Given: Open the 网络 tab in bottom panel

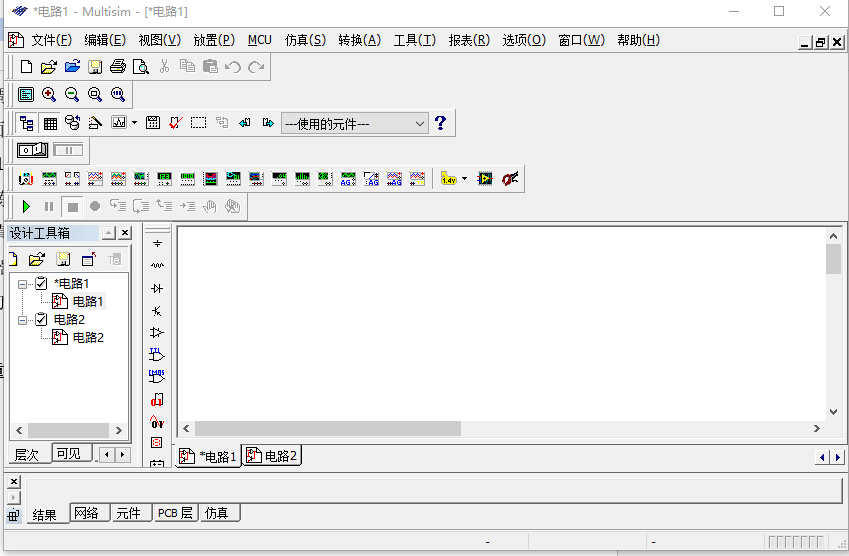Looking at the screenshot, I should tap(87, 514).
